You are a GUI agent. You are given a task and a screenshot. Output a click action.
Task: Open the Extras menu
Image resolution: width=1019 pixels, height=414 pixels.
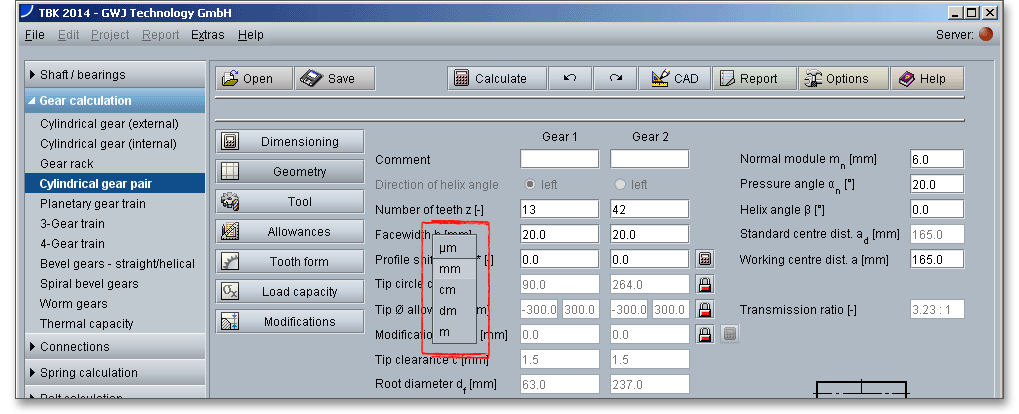click(208, 35)
